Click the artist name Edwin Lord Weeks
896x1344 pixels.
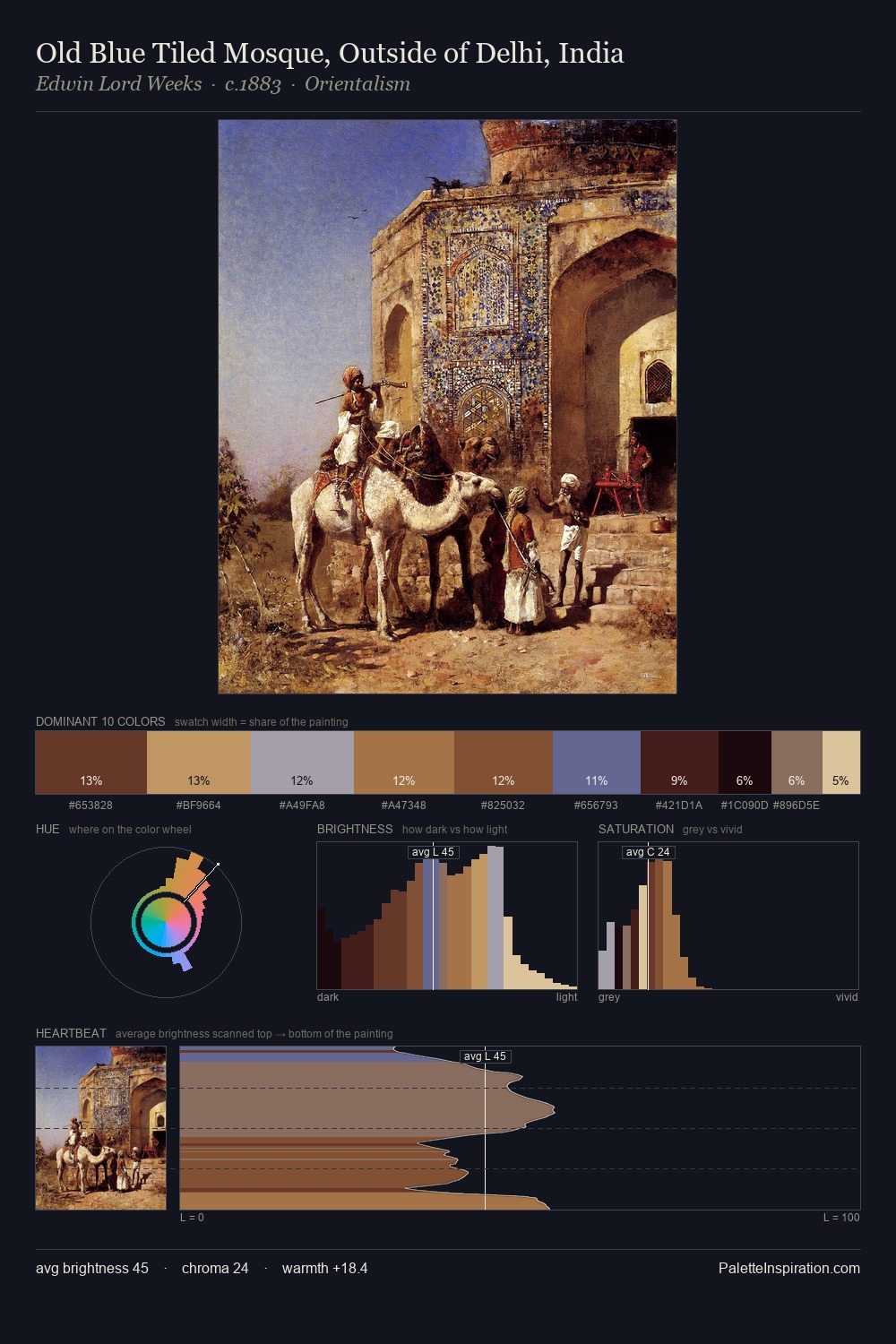point(118,84)
